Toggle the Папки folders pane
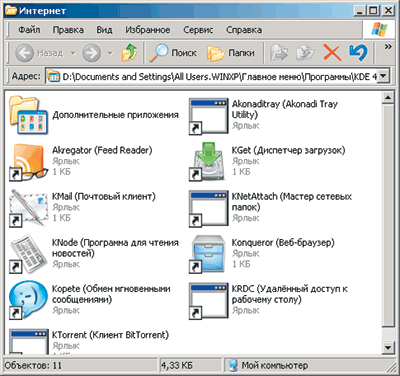The height and width of the screenshot is (376, 400). tap(231, 53)
